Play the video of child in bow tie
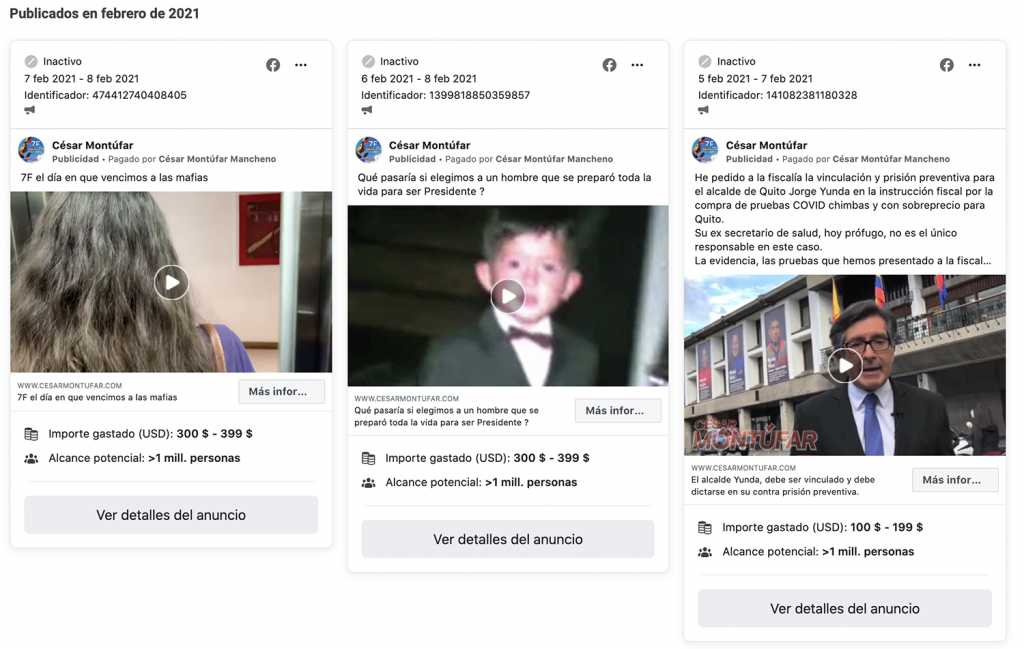 pos(508,296)
